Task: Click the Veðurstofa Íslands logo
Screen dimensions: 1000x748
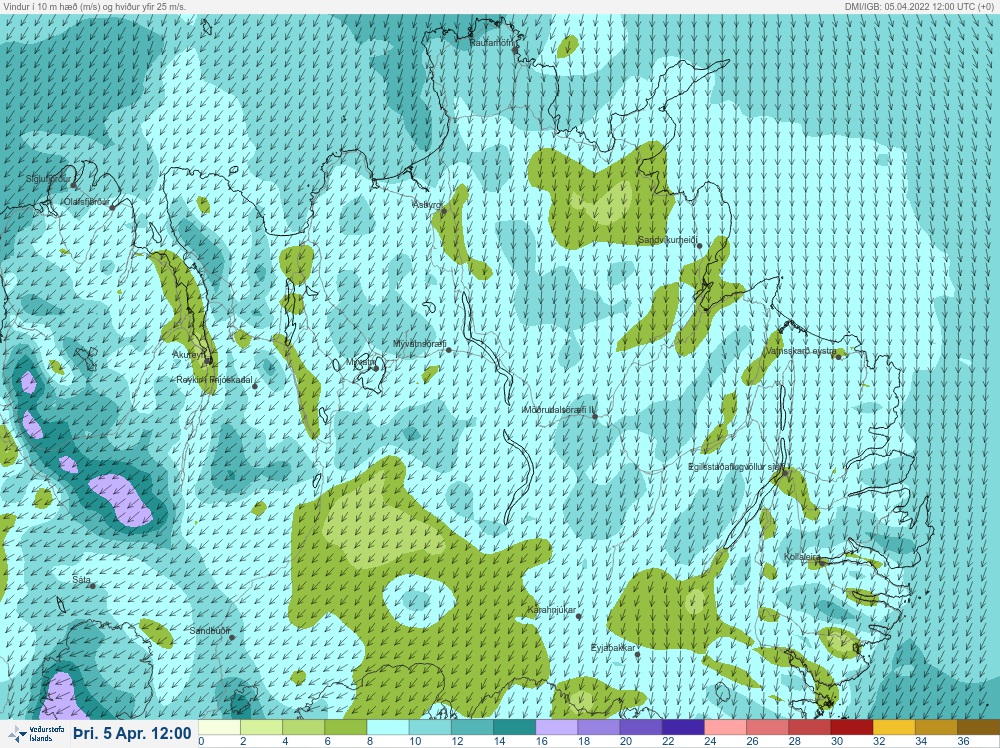Action: 35,734
